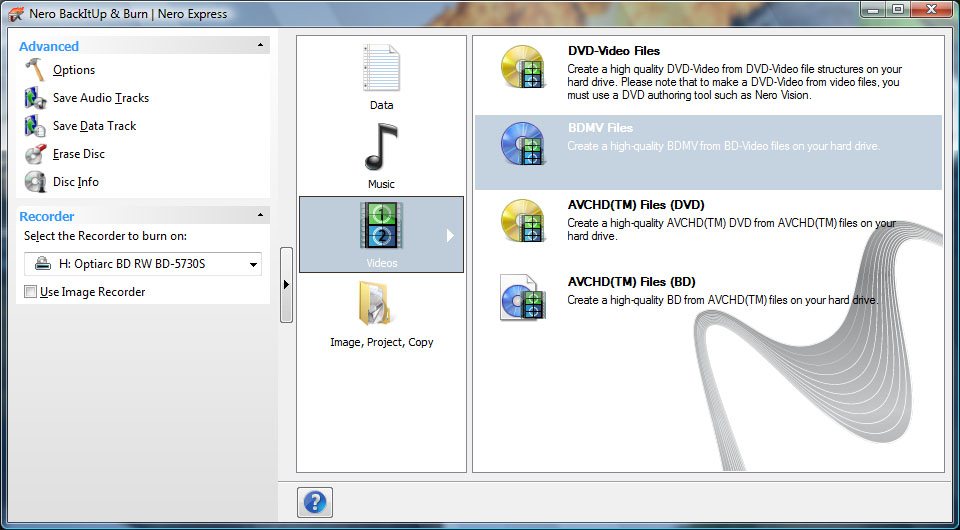Choose AVCHD(TM) Files (BD) title
960x530 pixels.
(631, 282)
